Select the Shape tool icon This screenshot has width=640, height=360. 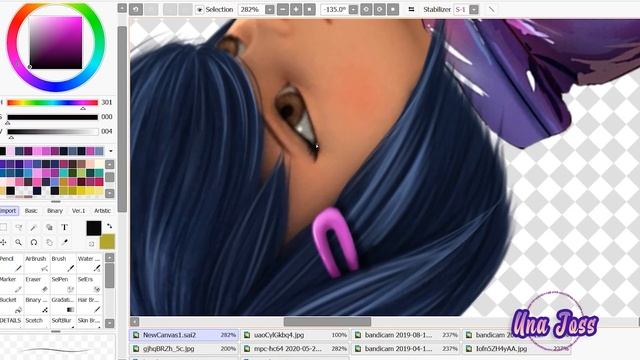point(49,227)
